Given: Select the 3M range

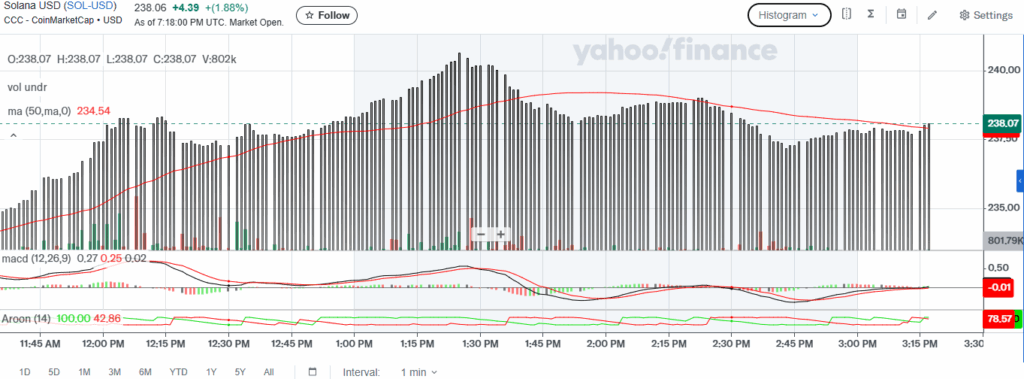Looking at the screenshot, I should tap(114, 372).
